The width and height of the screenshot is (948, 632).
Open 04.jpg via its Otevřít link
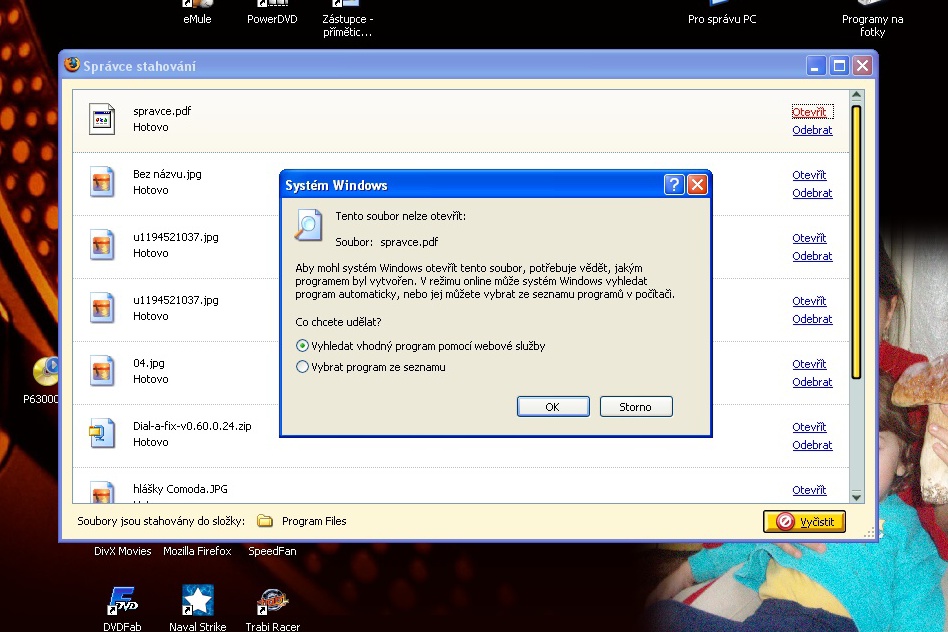pyautogui.click(x=809, y=364)
